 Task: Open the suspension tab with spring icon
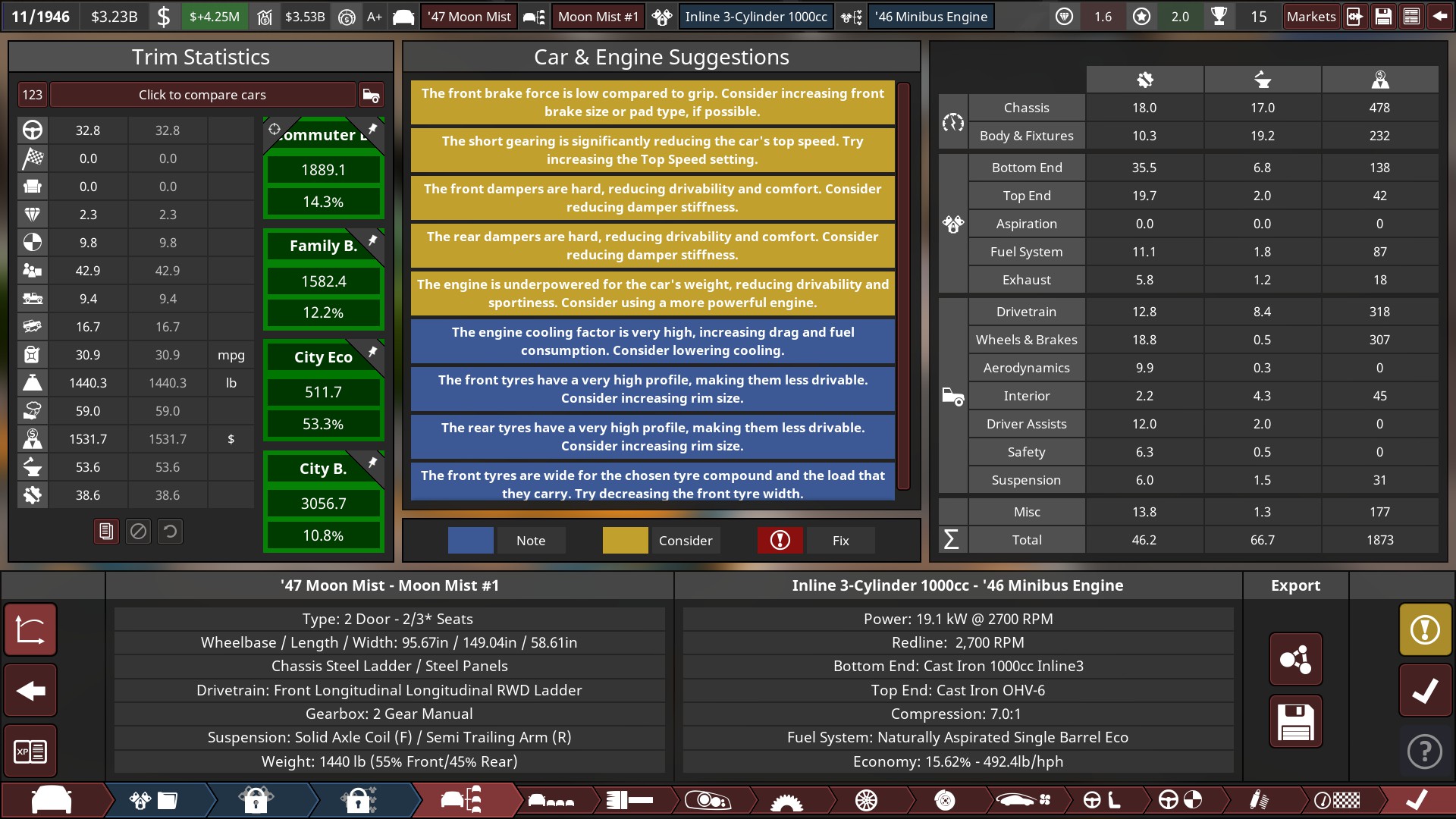[x=1258, y=800]
